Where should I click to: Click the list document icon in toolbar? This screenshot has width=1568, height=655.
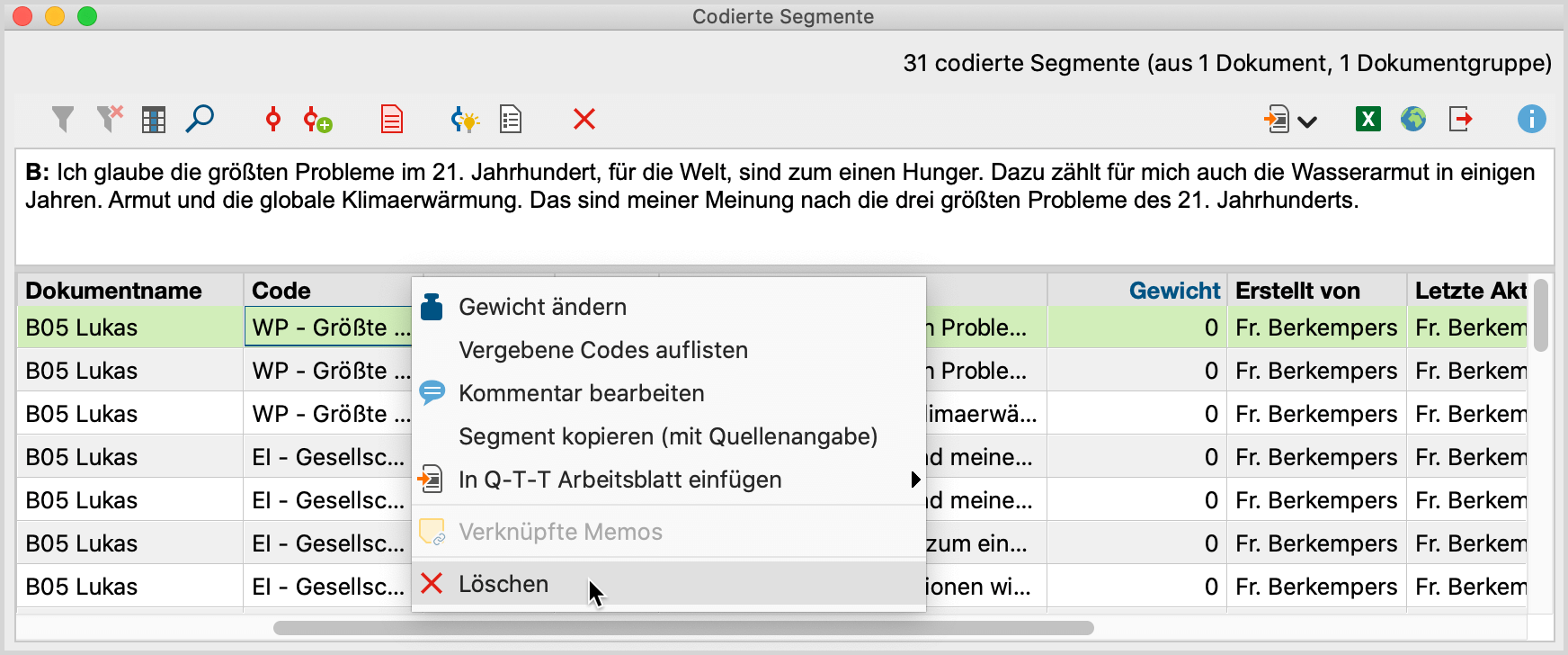(511, 120)
